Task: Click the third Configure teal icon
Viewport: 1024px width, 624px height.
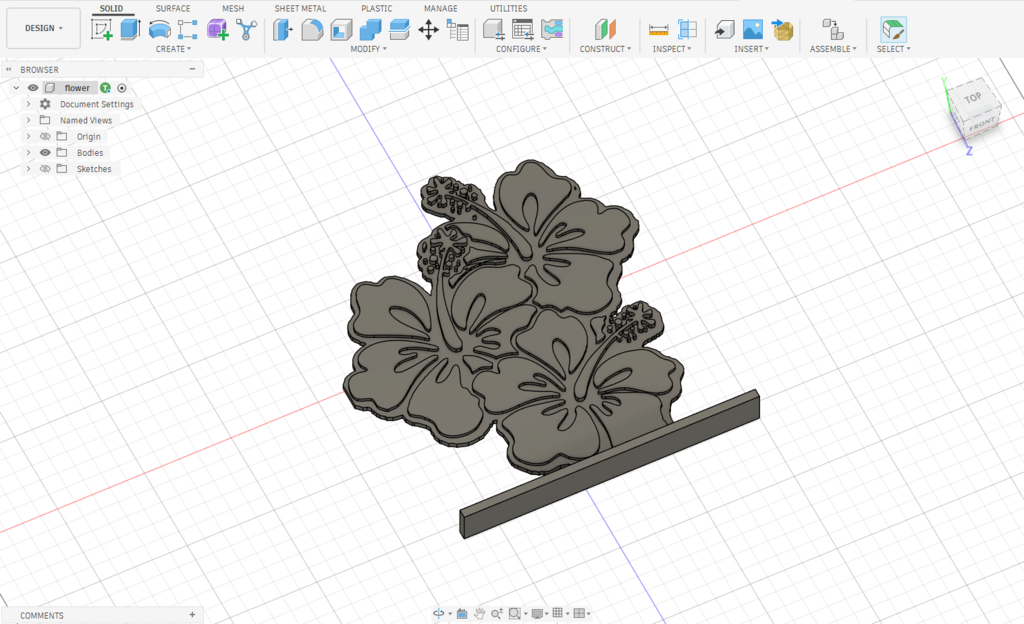Action: coord(552,29)
